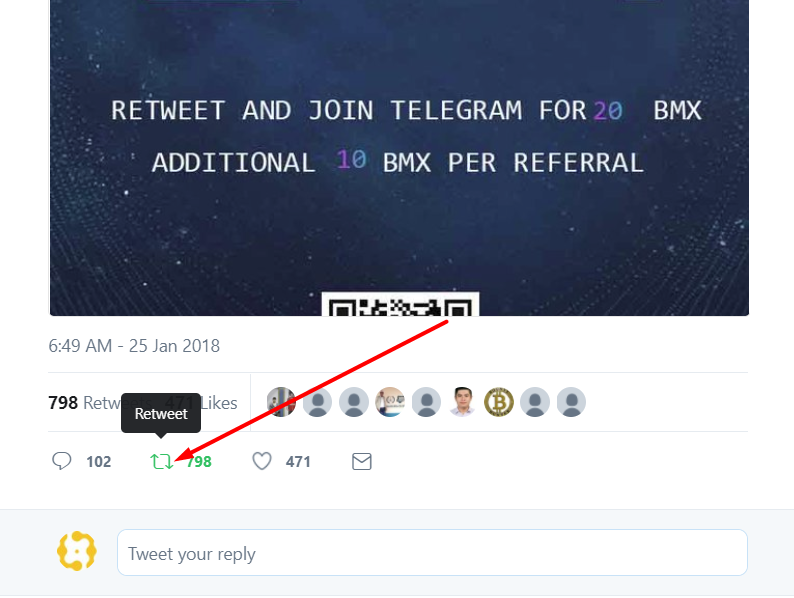
Task: Click the second gray default liker avatar
Action: coord(353,403)
